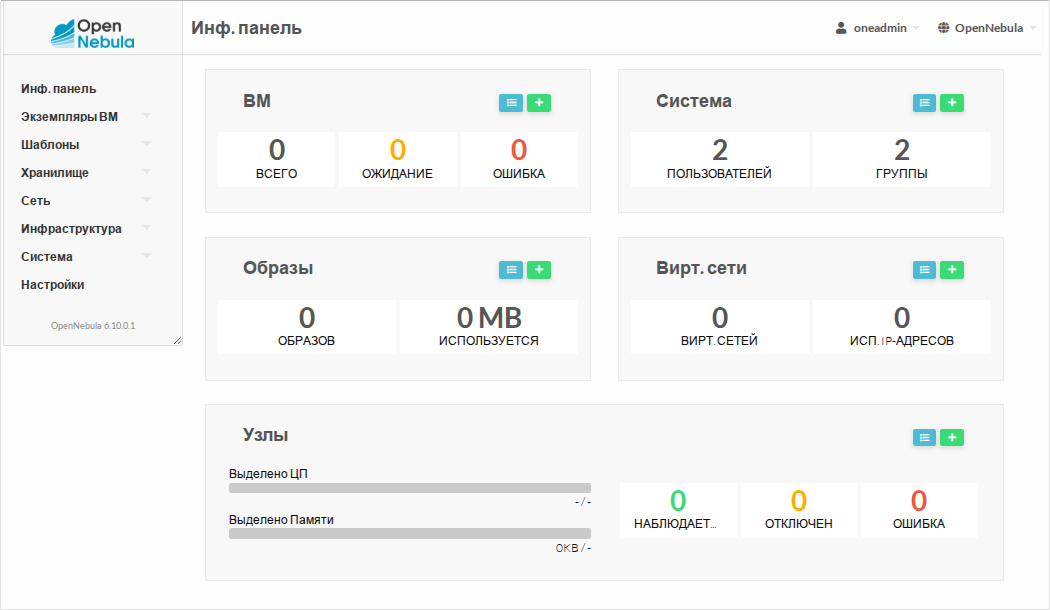Open list icon in Вирт. сети panel
1050x610 pixels.
tap(924, 269)
